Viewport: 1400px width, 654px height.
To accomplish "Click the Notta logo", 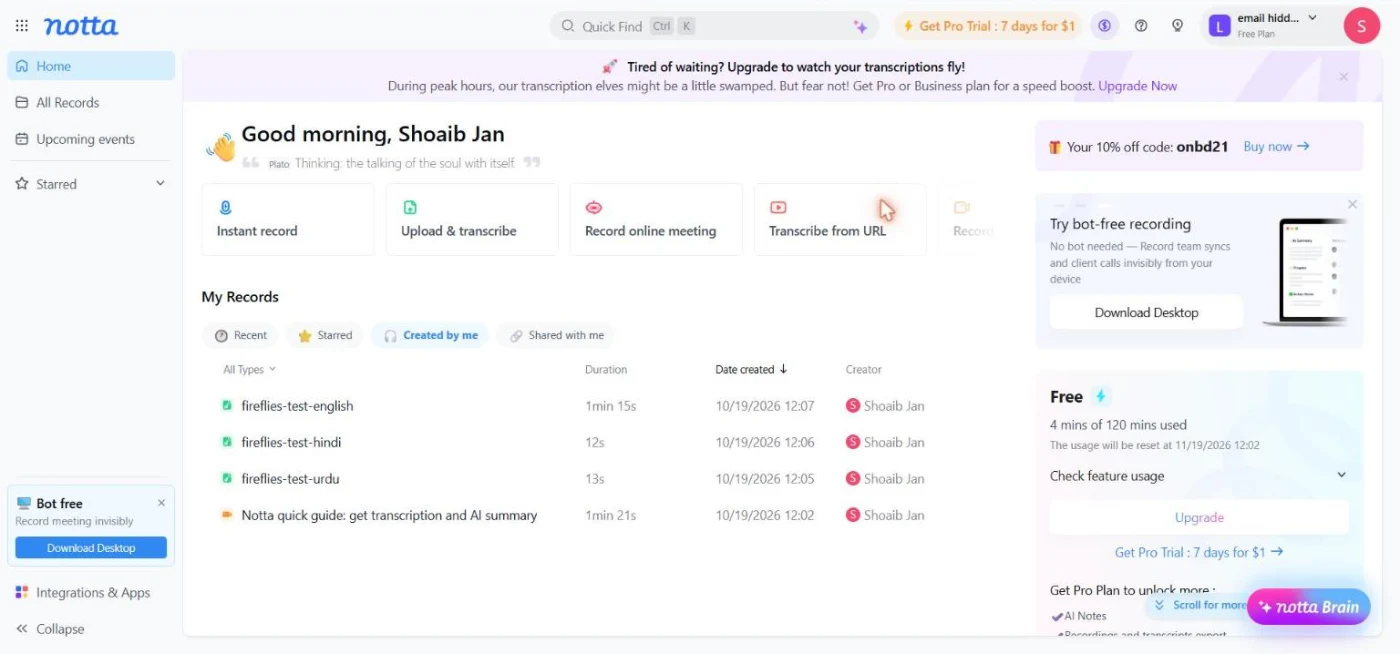I will (81, 26).
